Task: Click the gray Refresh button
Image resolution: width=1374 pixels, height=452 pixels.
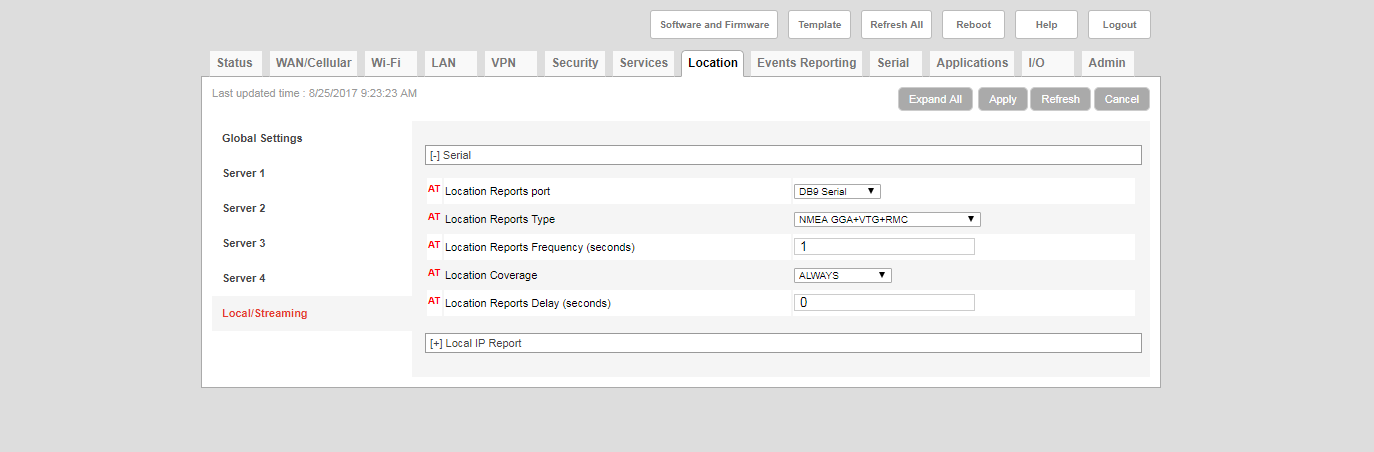Action: pyautogui.click(x=1060, y=99)
